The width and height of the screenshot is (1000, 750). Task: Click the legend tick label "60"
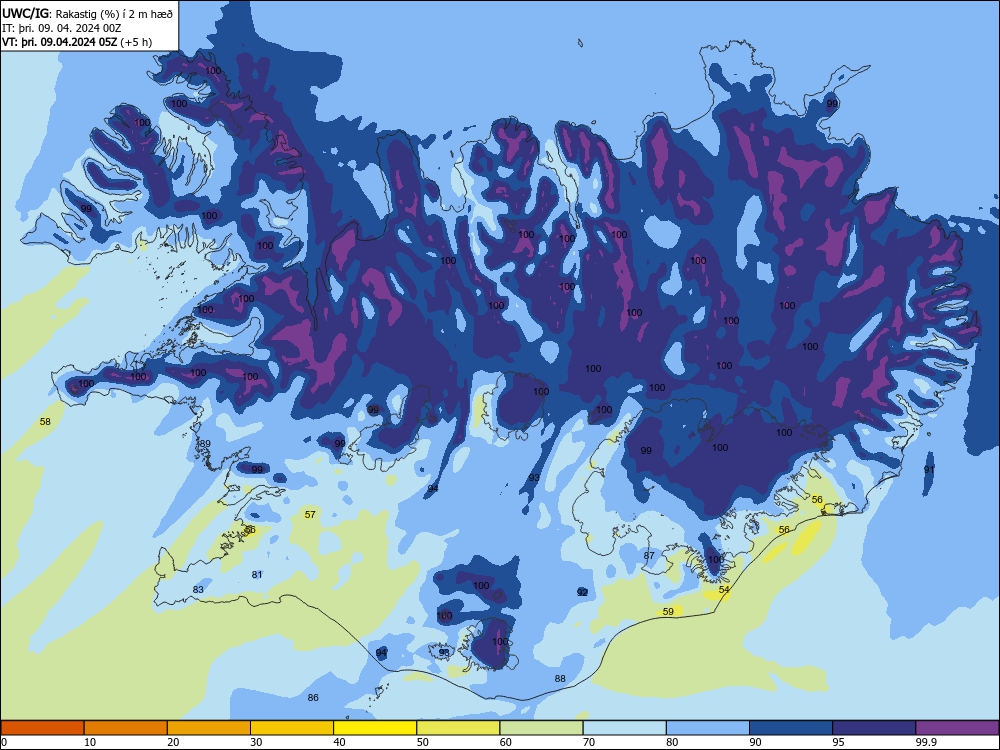tap(506, 742)
